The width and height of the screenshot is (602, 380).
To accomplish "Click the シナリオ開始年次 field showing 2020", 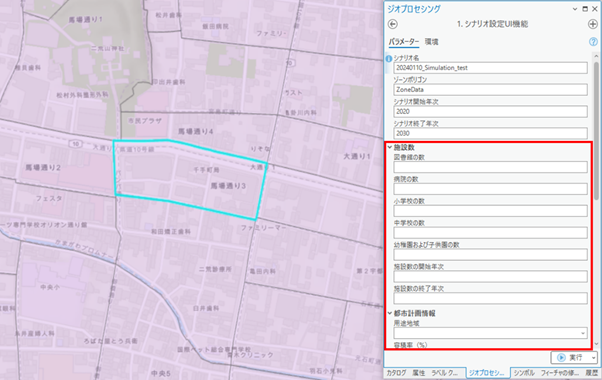I will coord(490,112).
